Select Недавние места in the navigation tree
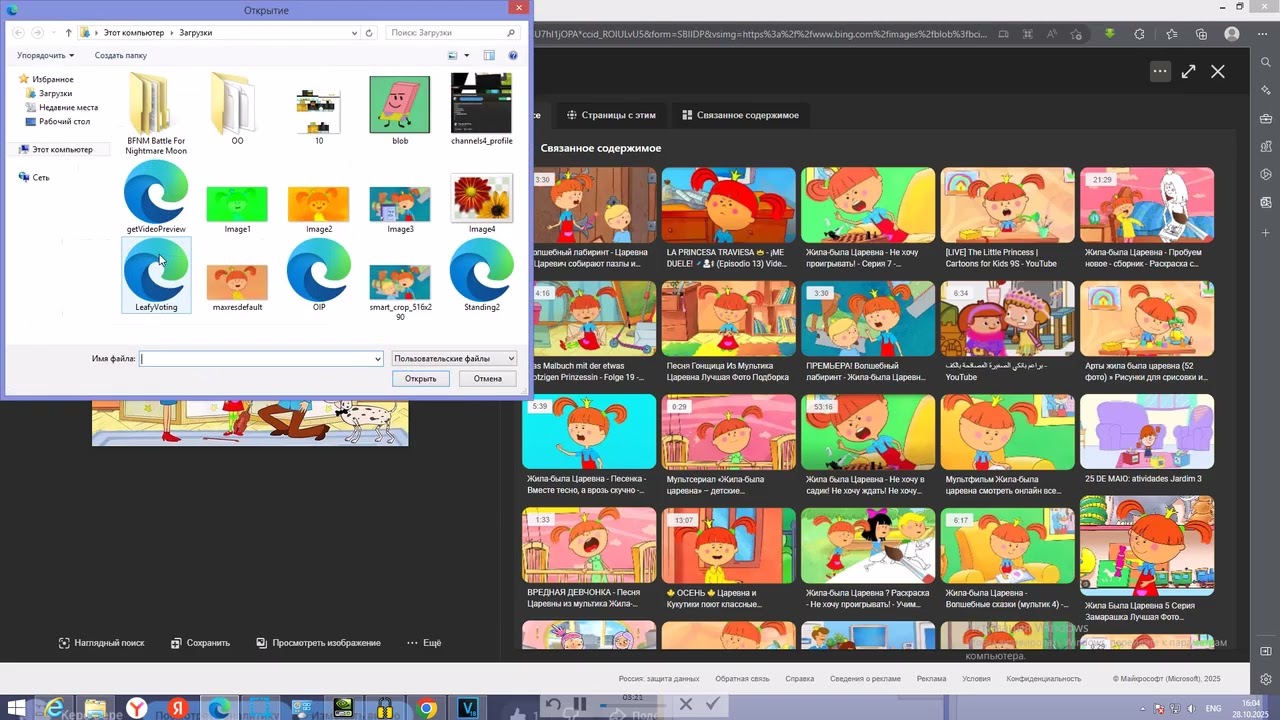 68,107
